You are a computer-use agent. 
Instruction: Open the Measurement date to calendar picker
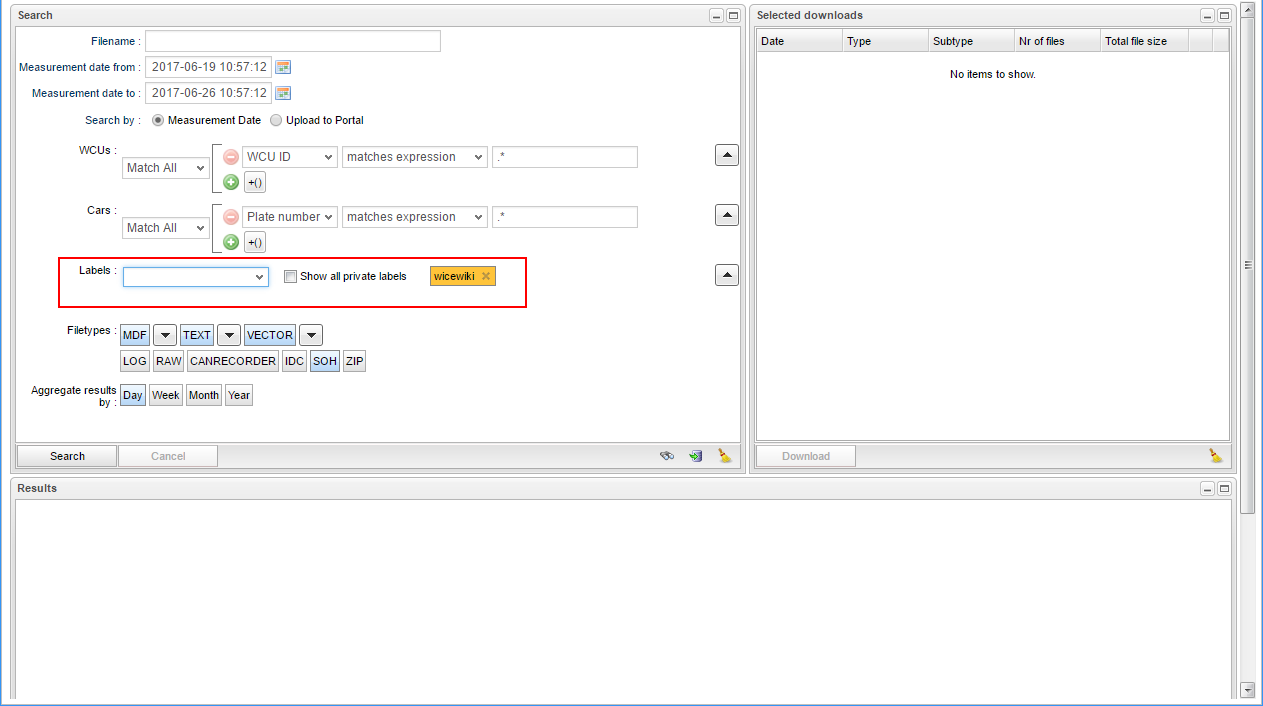(x=283, y=93)
